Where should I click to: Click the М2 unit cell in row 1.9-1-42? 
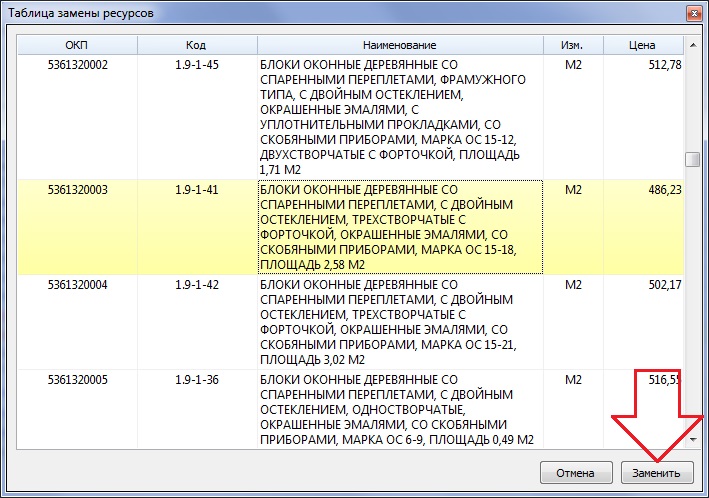(573, 322)
